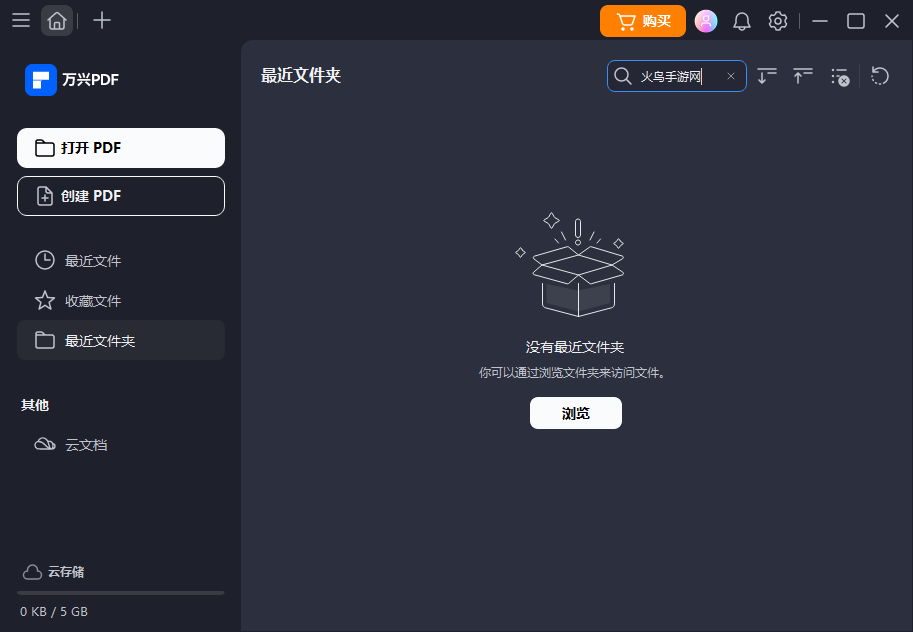Open the user account avatar
This screenshot has height=632, width=913.
click(x=706, y=22)
